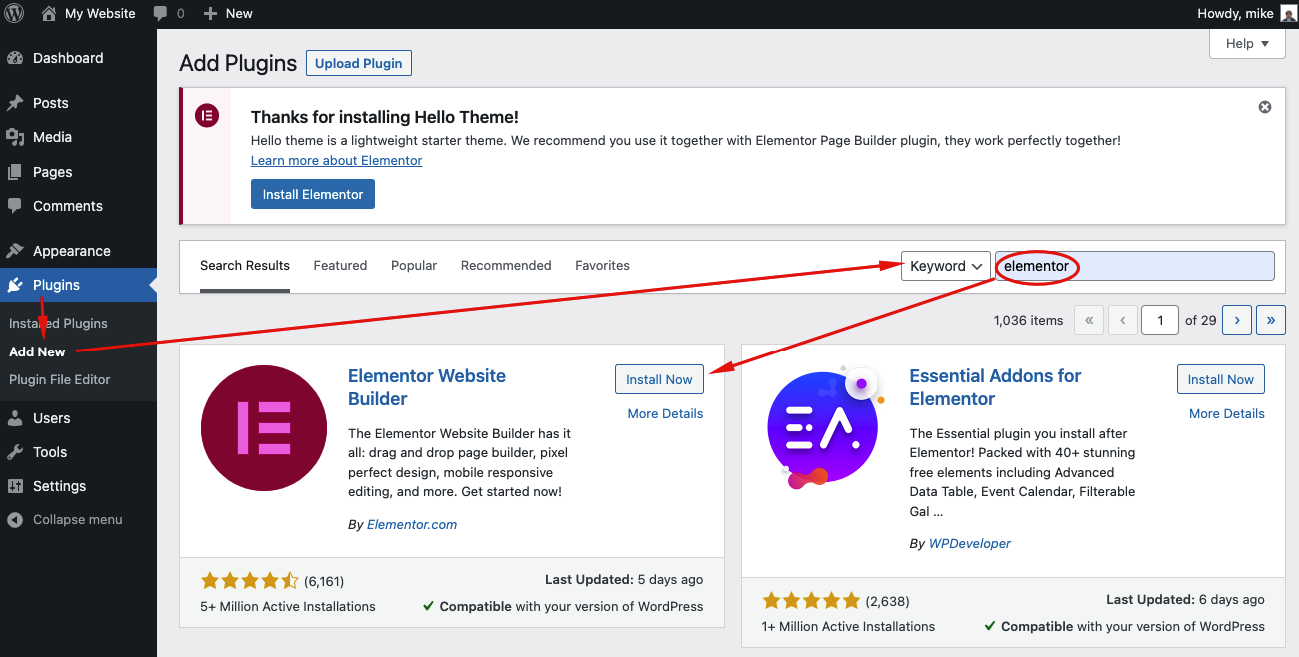Click the Media icon in sidebar
Screen dimensions: 1299x657
[x=15, y=137]
